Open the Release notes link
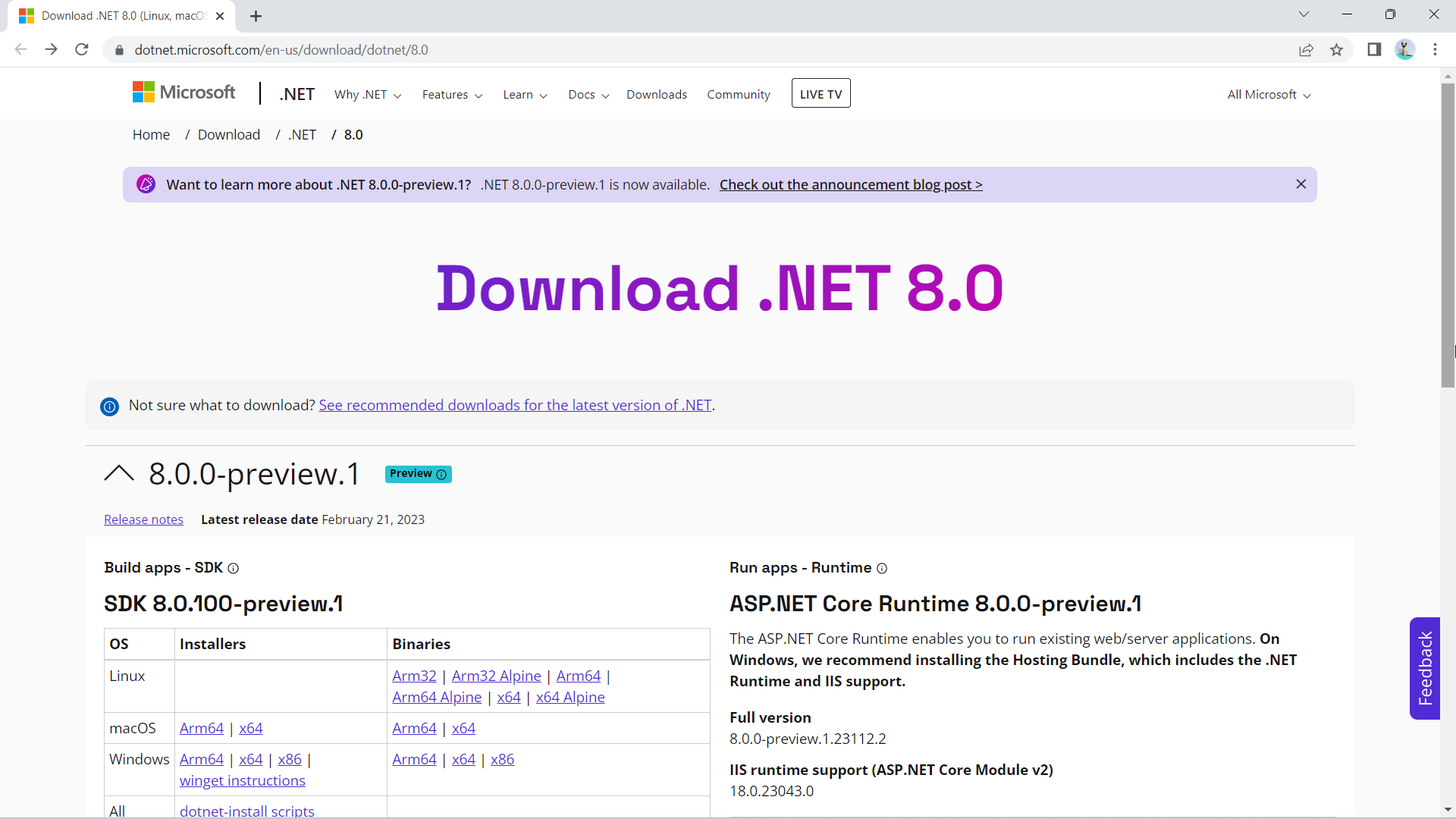This screenshot has width=1456, height=819. pos(143,519)
